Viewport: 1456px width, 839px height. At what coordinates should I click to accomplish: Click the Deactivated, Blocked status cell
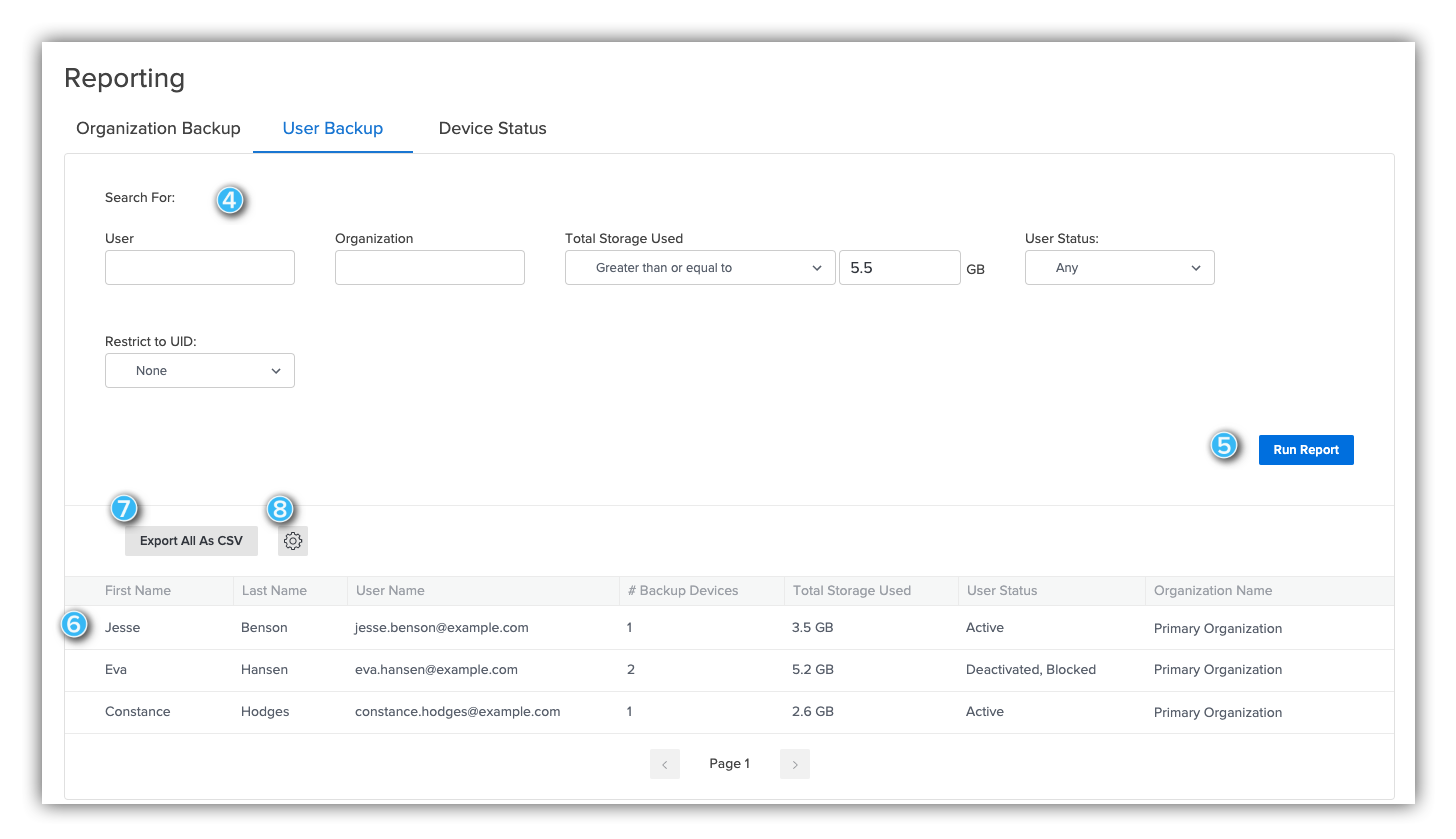(1031, 670)
